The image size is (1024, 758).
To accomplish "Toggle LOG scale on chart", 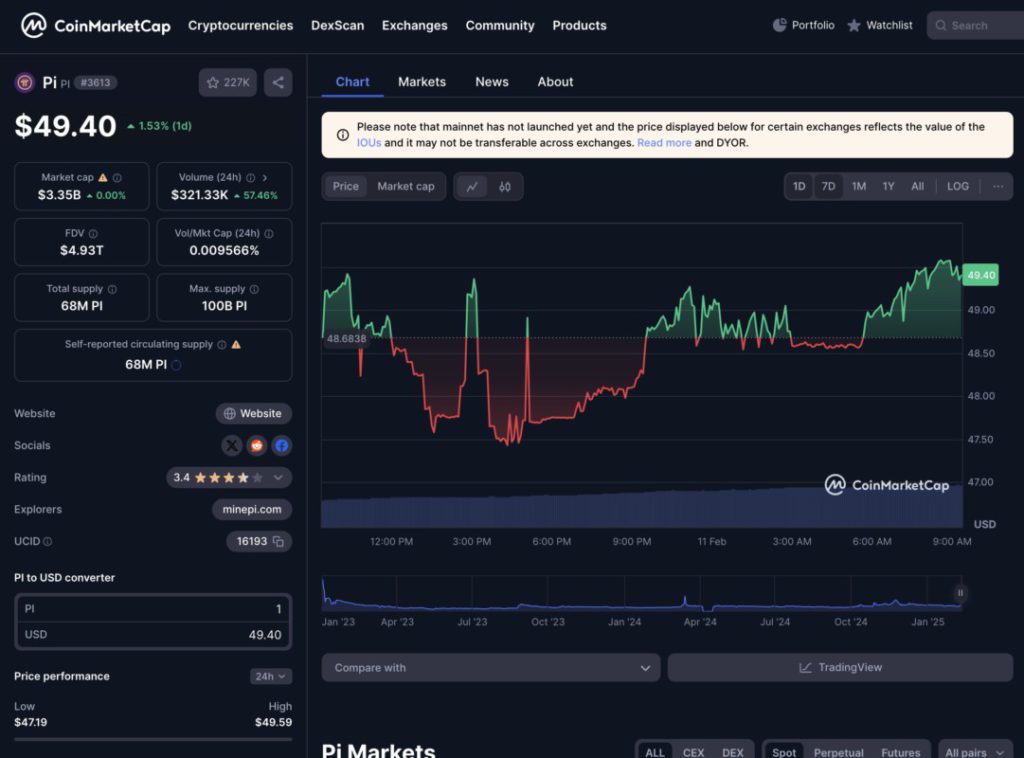I will [x=957, y=186].
